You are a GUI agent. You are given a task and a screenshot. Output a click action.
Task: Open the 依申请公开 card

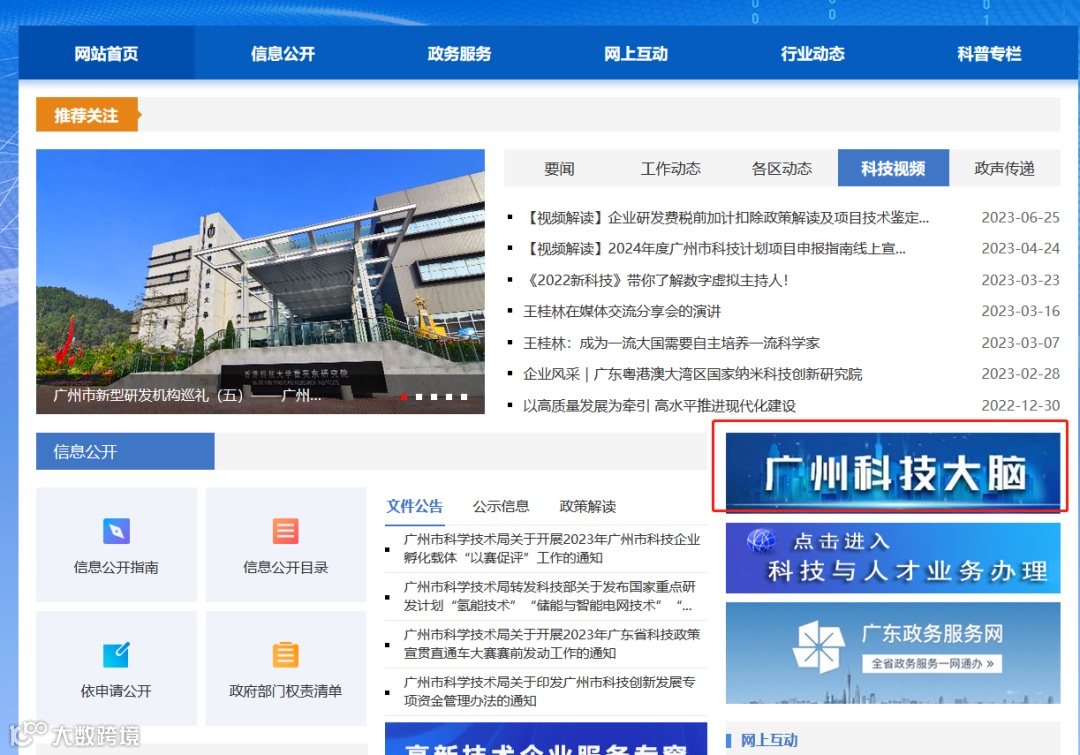pos(116,668)
